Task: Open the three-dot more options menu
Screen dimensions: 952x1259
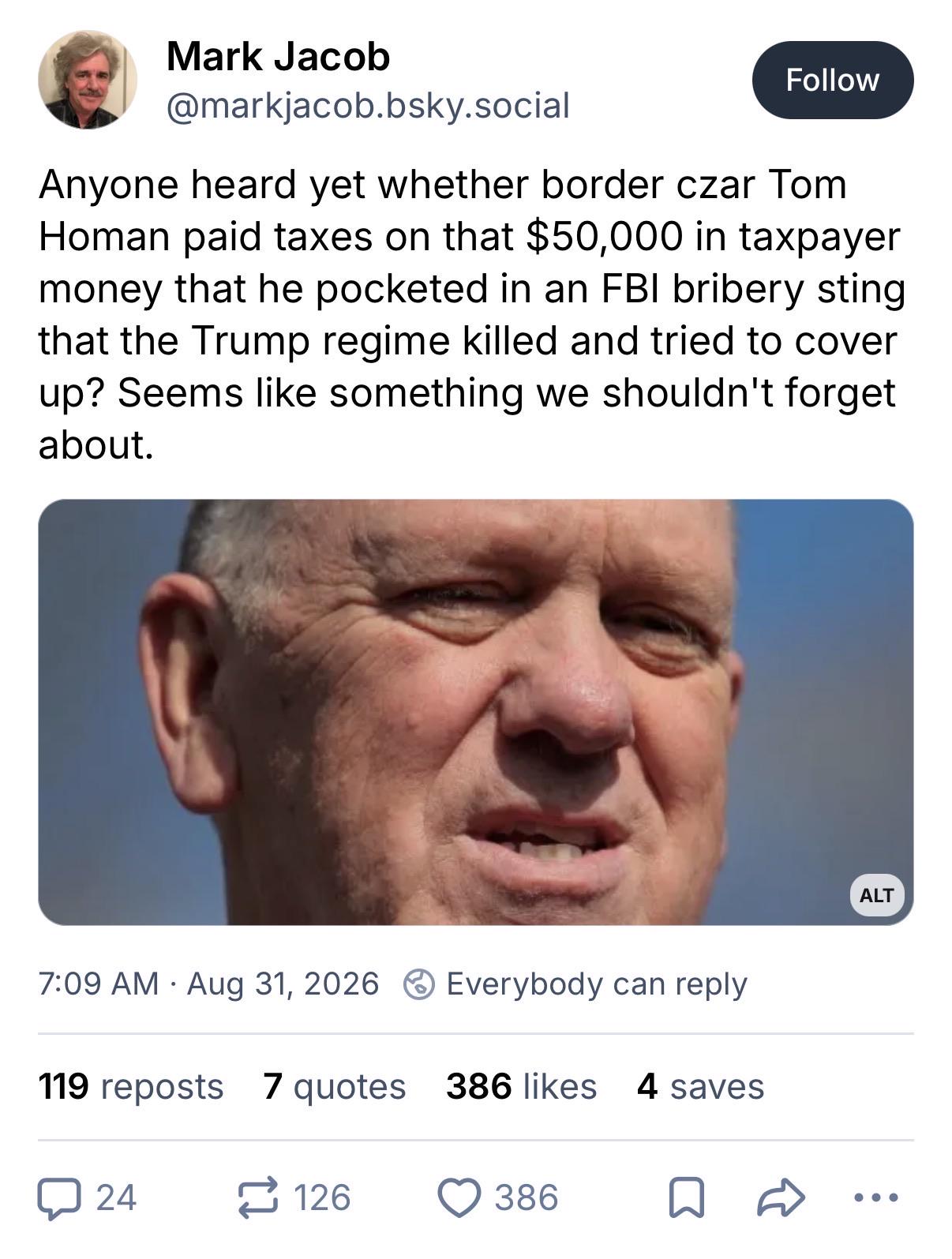Action: pos(875,1197)
